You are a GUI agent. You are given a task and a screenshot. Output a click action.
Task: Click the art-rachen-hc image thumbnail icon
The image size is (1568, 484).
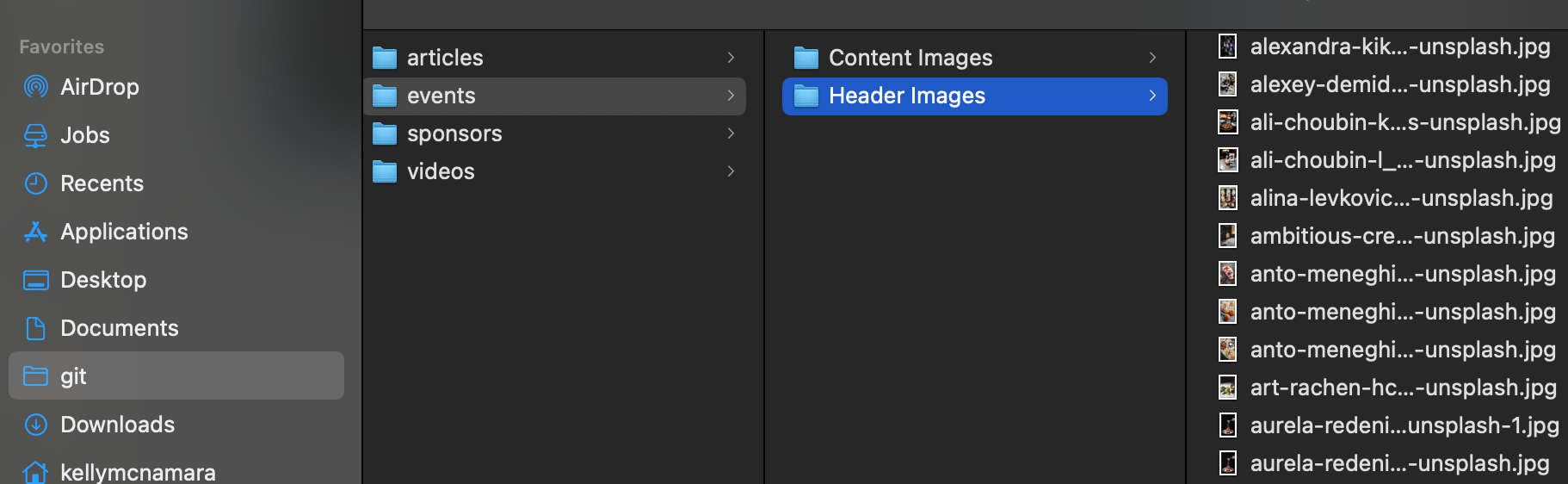point(1227,388)
